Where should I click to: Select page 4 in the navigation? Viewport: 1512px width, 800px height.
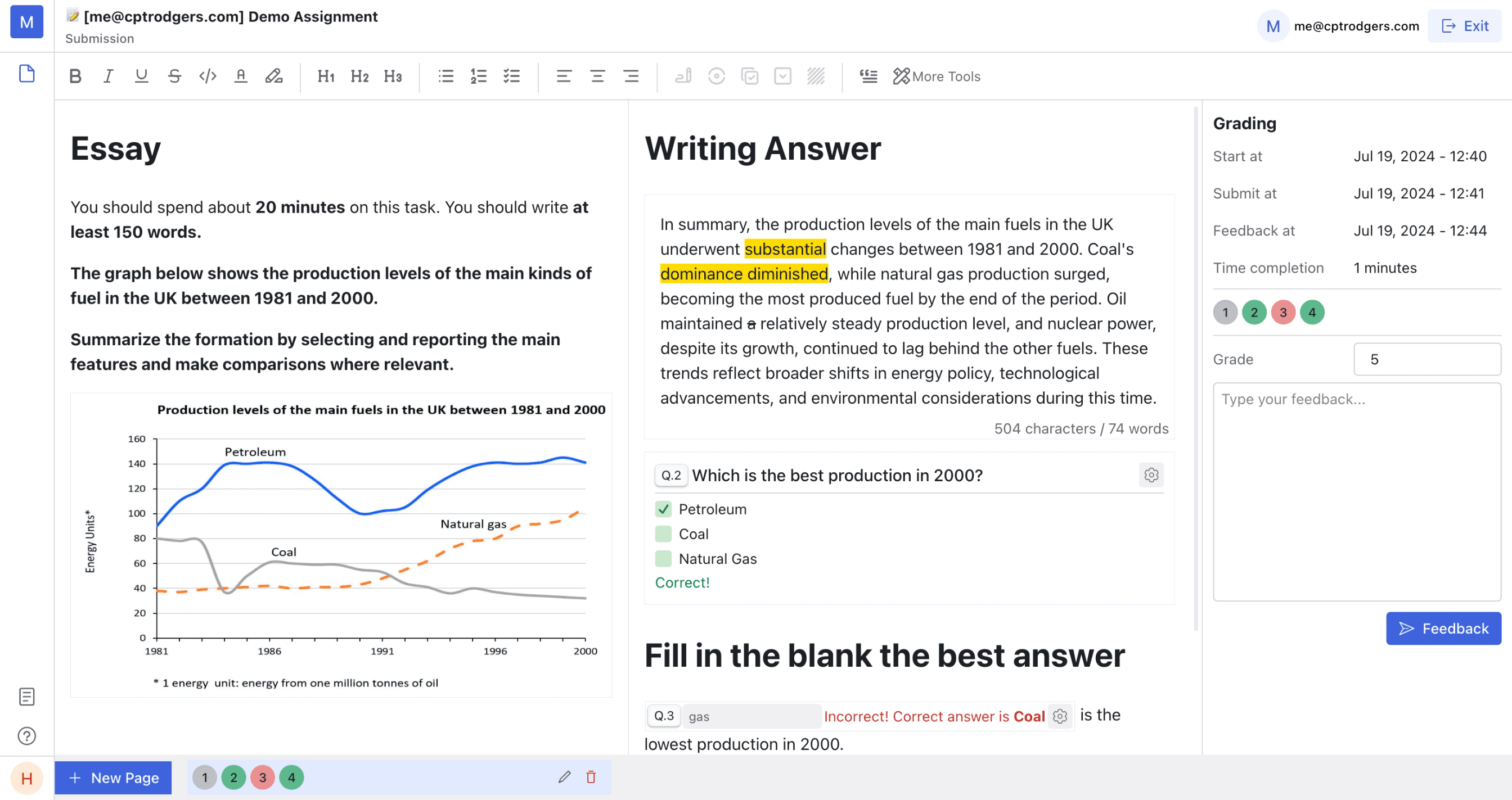pos(291,777)
